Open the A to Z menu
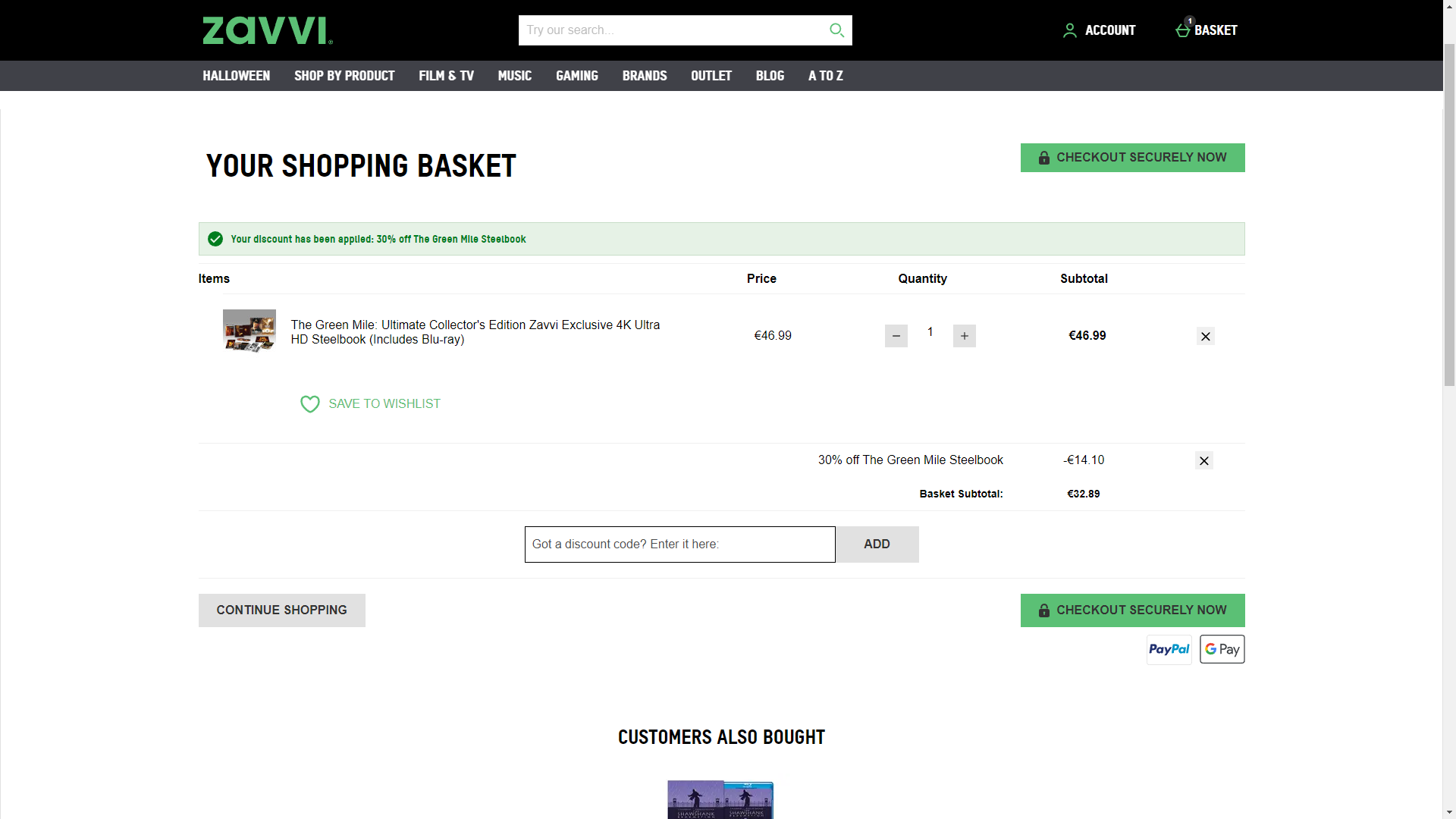This screenshot has height=819, width=1456. click(x=825, y=76)
